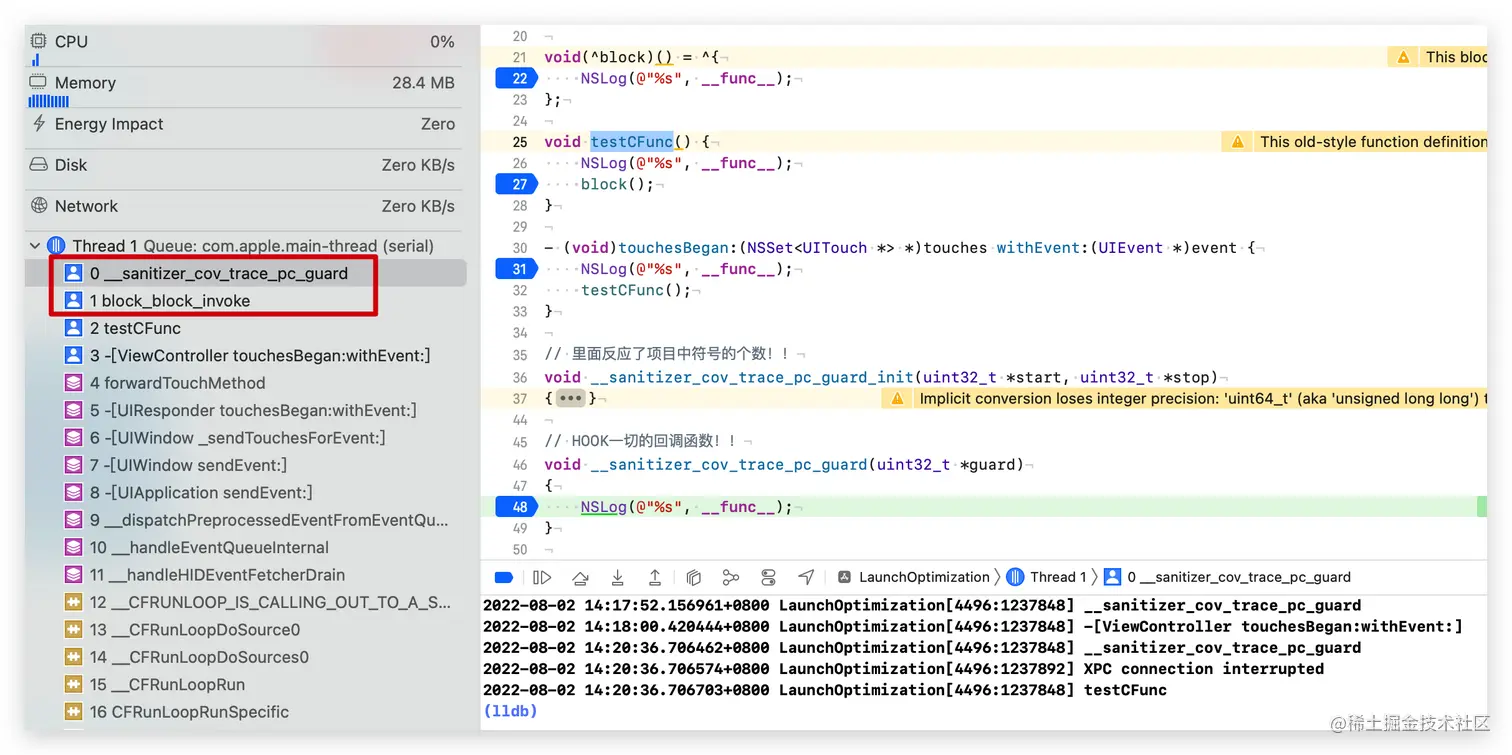Open the LaunchOptimization process jump bar item
The height and width of the screenshot is (755, 1512).
(x=925, y=577)
